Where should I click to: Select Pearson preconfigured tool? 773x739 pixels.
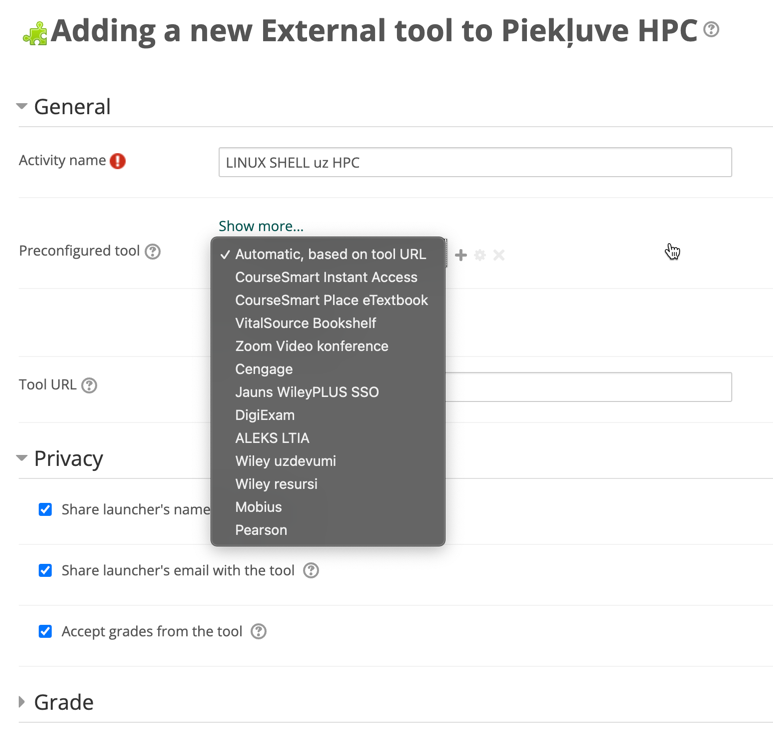[x=328, y=530]
